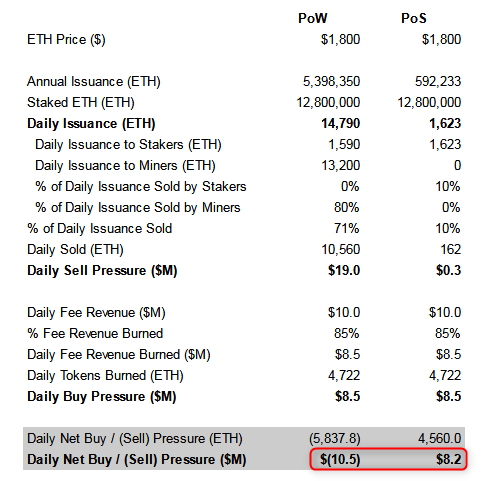Click PoW Daily Tokens Burned value 4,722
Viewport: 482px width, 481px height.
click(x=344, y=376)
